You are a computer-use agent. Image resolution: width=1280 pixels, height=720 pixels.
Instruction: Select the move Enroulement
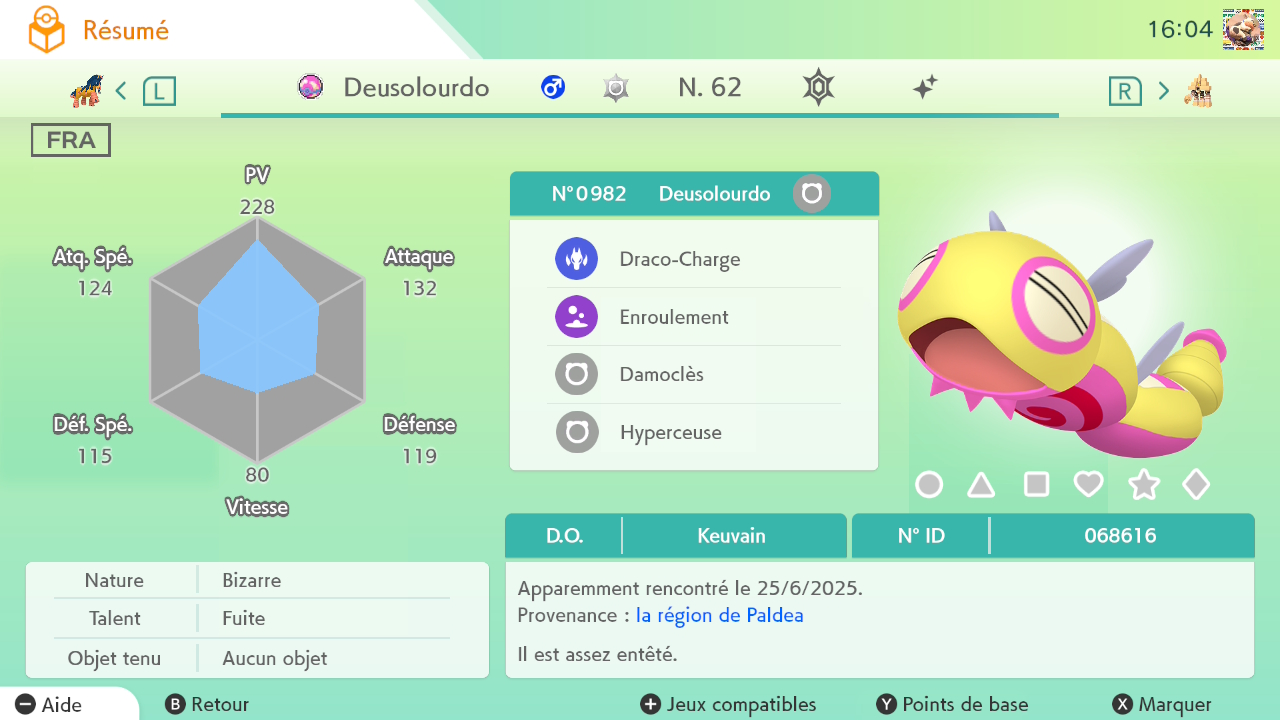pos(694,317)
